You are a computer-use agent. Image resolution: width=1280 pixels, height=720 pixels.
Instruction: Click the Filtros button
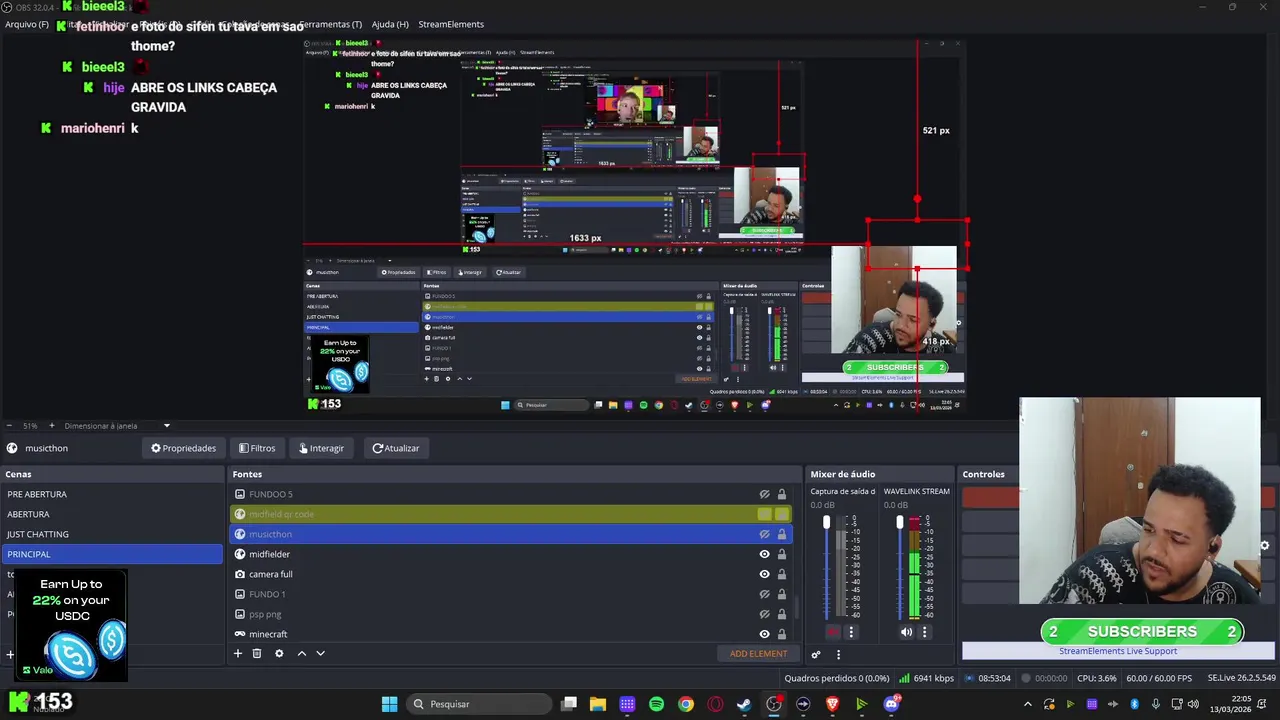(257, 448)
